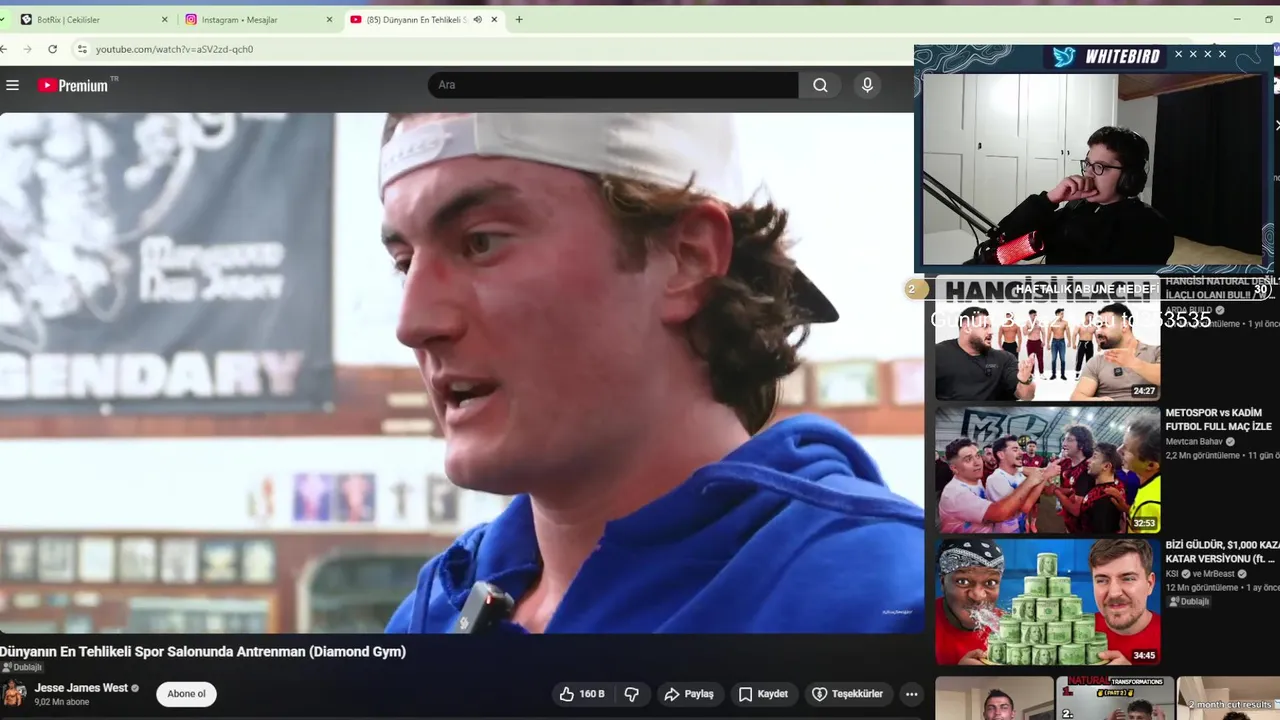This screenshot has width=1280, height=720.
Task: Click title 'METOSPOR vs KADİM FUTBOL FULL MAÇ İZLE'
Action: click(x=1219, y=420)
